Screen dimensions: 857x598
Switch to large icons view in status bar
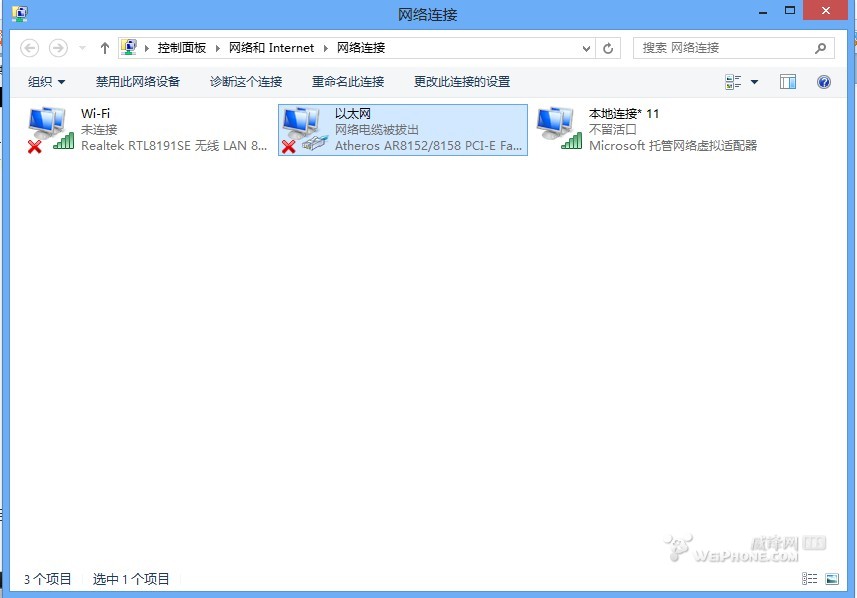click(x=832, y=579)
